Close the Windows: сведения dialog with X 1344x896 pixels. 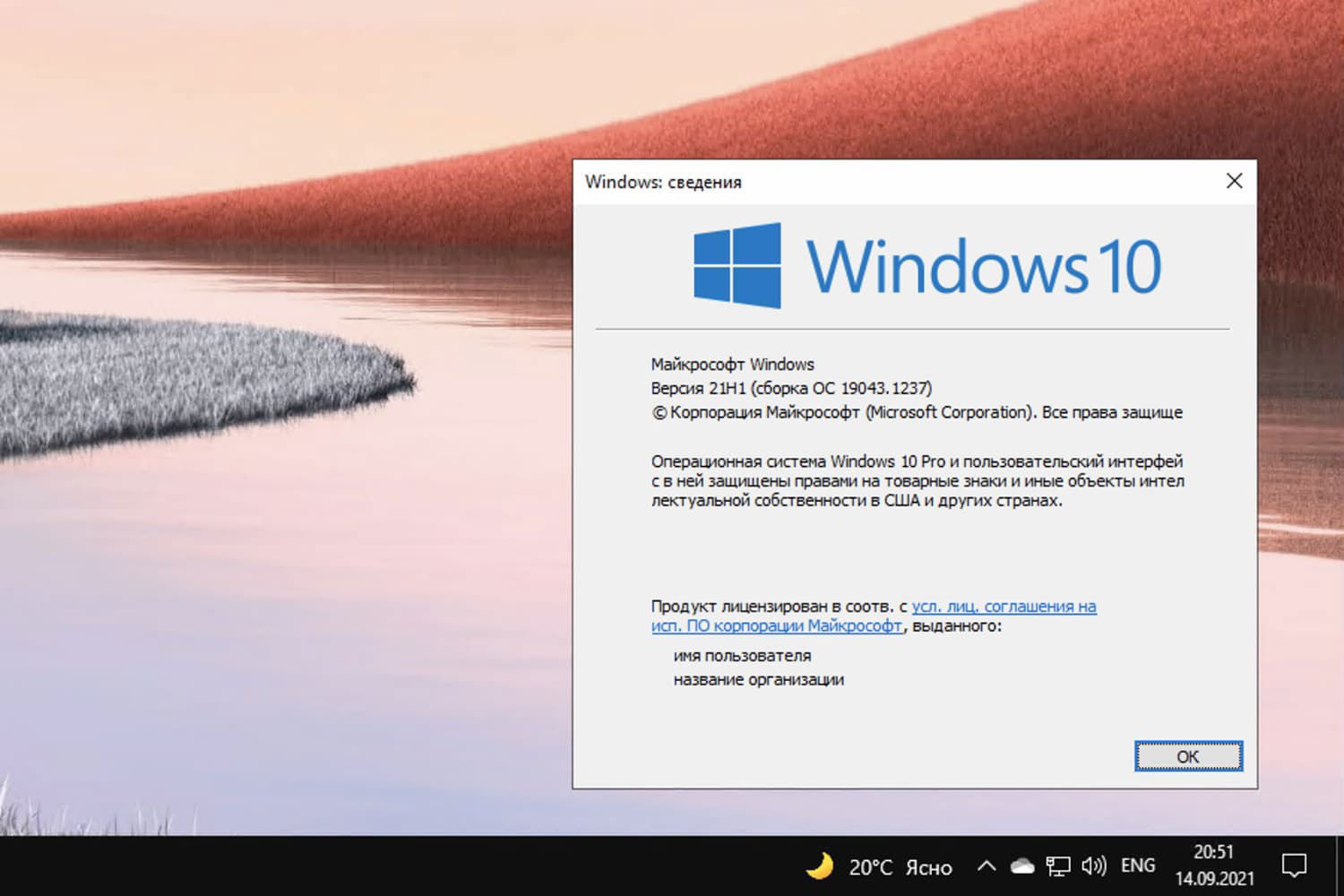click(1234, 181)
